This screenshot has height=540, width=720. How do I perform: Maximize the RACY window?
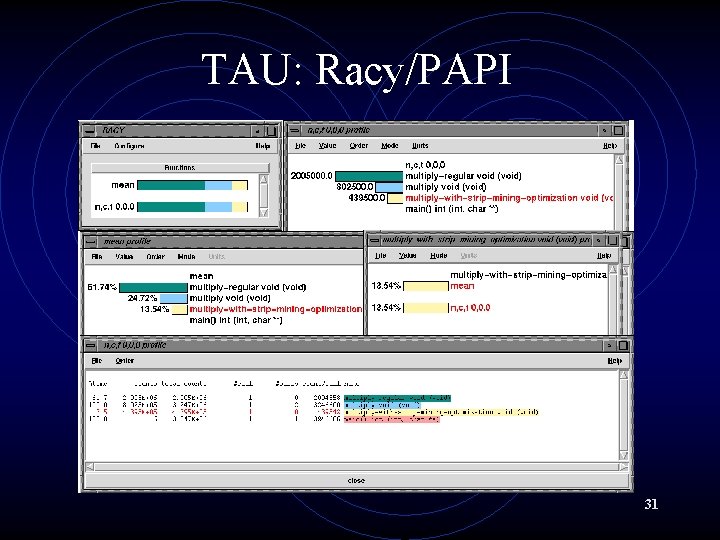(x=272, y=131)
